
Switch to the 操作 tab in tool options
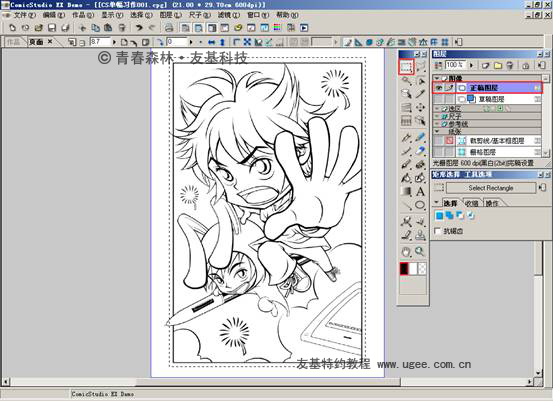(x=493, y=203)
